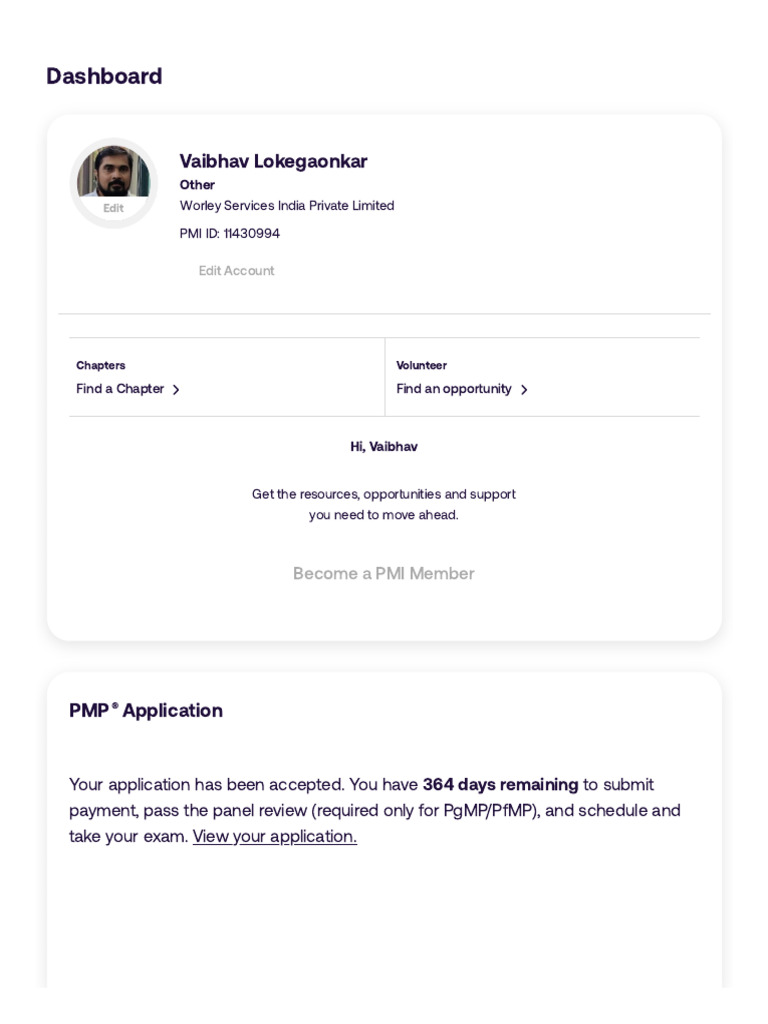Select the Edit label under the avatar
This screenshot has width=768, height=1024.
(x=114, y=208)
